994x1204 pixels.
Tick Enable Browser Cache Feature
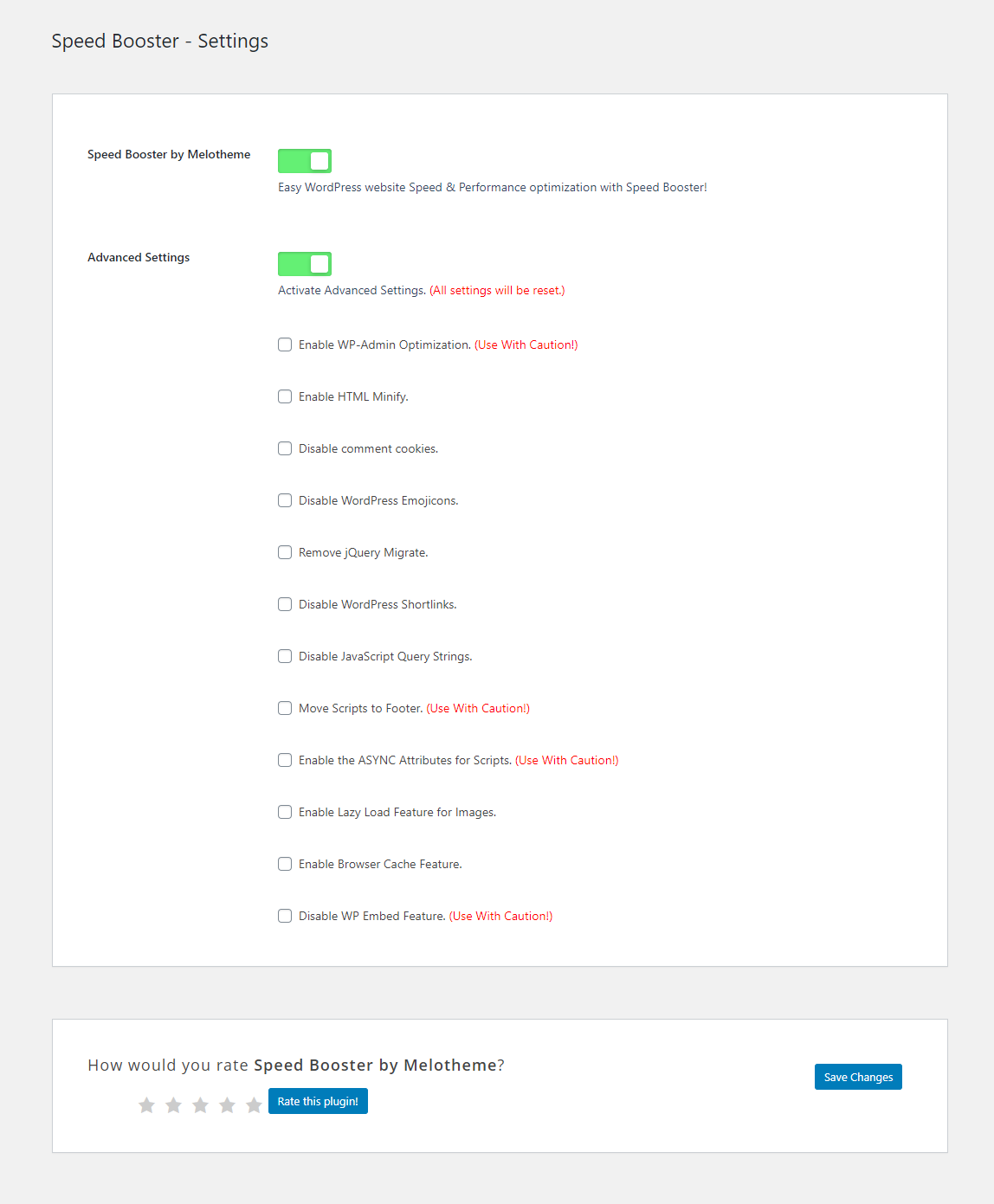(x=285, y=864)
